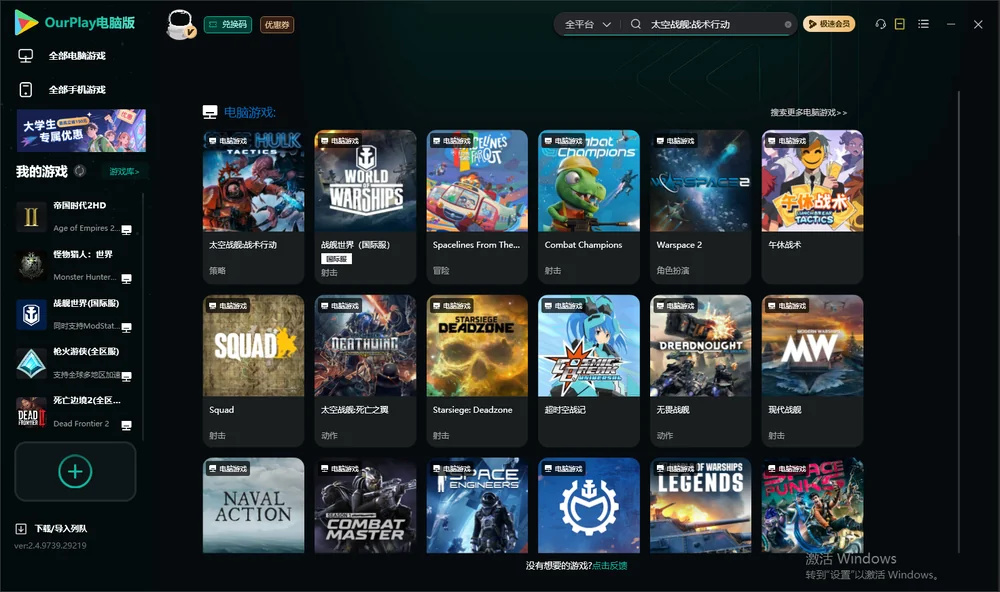Click the 点击反馈 feedback link
This screenshot has height=592, width=1000.
610,566
